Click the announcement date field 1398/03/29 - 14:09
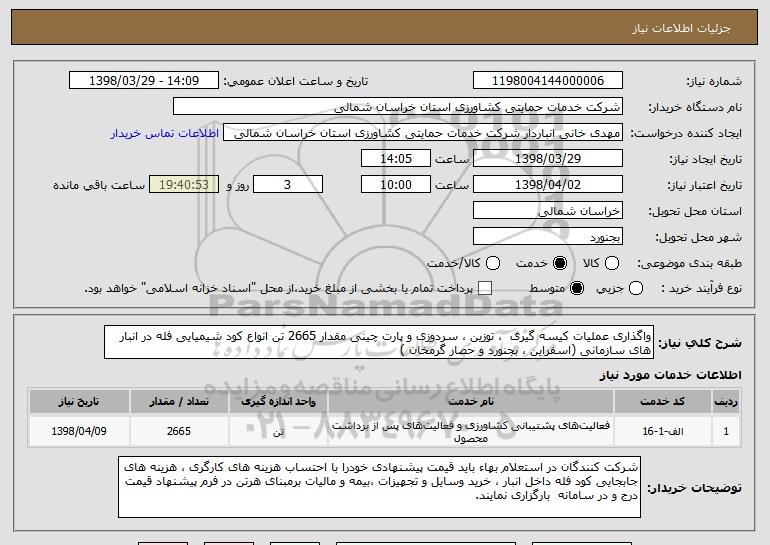770x545 pixels. coord(144,81)
